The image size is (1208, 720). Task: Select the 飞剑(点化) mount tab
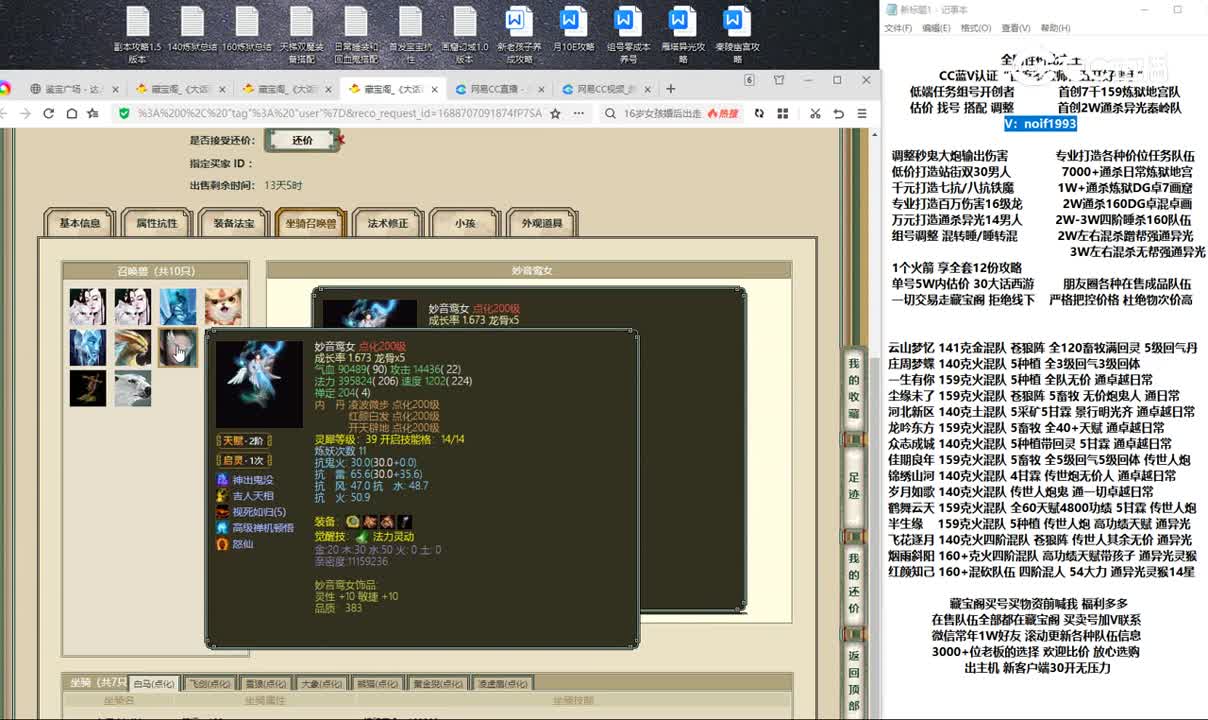click(210, 684)
